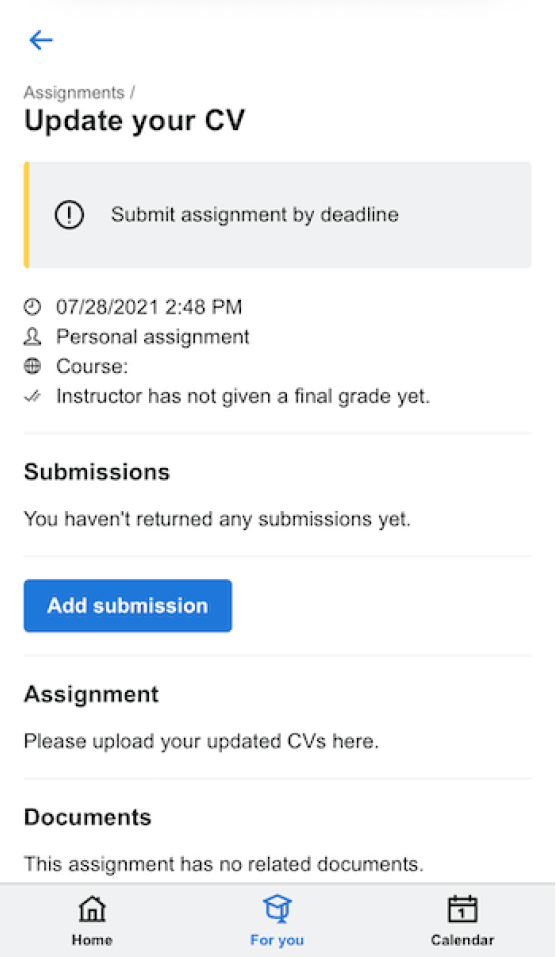Viewport: 556px width, 957px height.
Task: Click the double checkmark grade icon
Action: 32,396
